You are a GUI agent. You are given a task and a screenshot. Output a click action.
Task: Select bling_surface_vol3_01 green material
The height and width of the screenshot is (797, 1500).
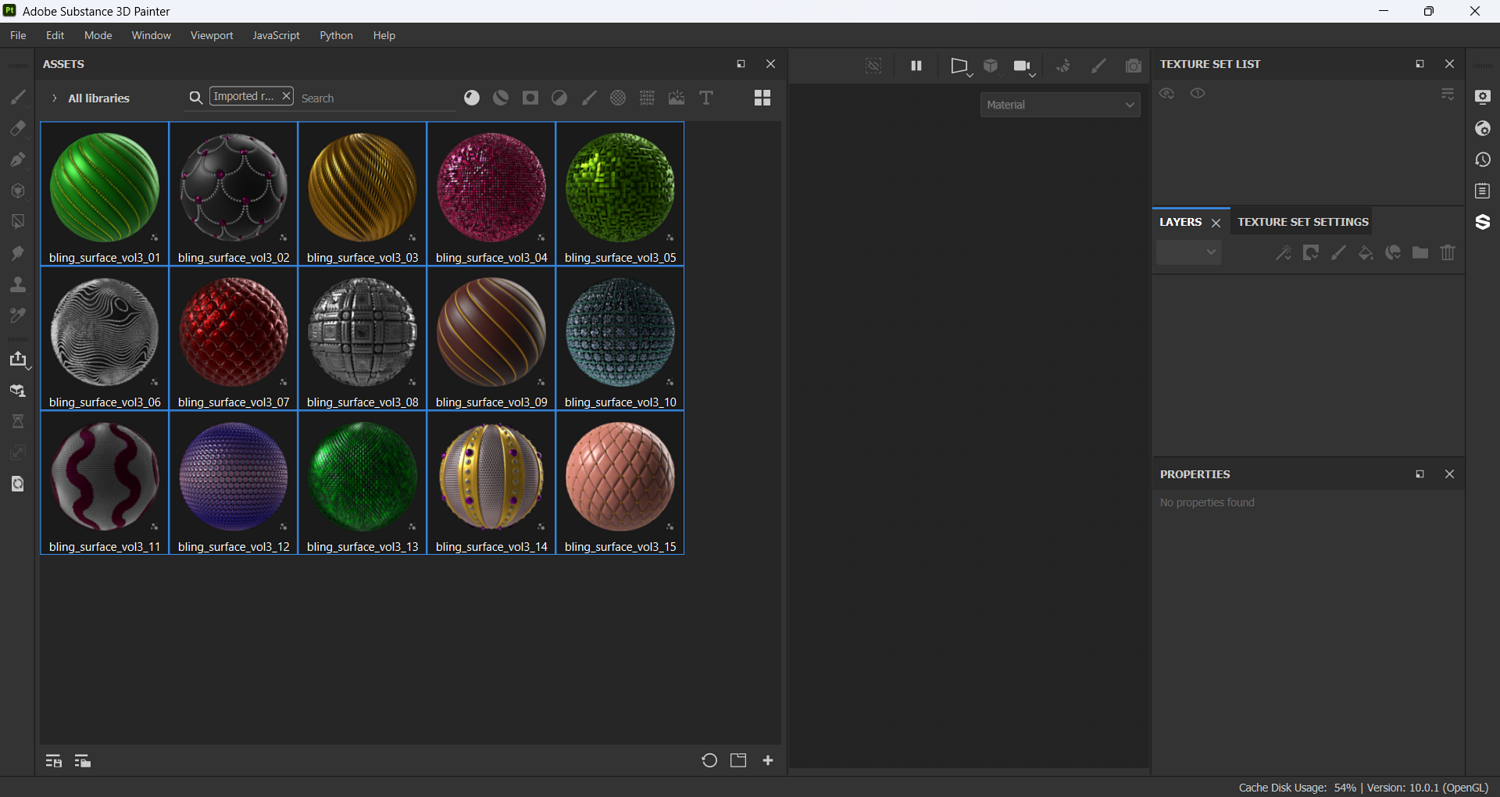pyautogui.click(x=105, y=194)
